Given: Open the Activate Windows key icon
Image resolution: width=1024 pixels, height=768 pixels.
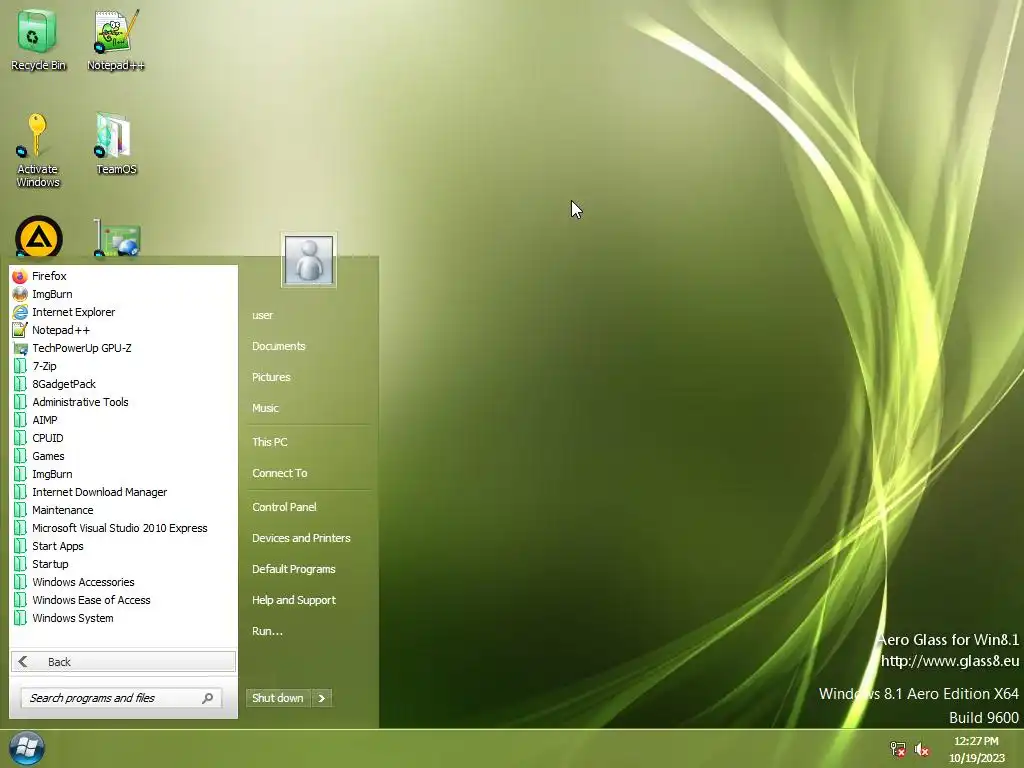Looking at the screenshot, I should point(37,150).
